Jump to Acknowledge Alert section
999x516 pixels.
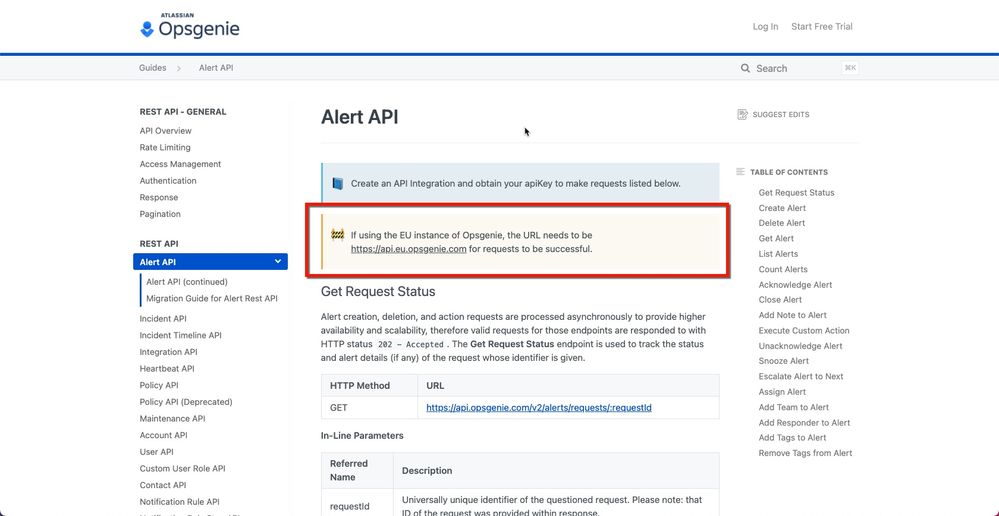click(x=795, y=285)
